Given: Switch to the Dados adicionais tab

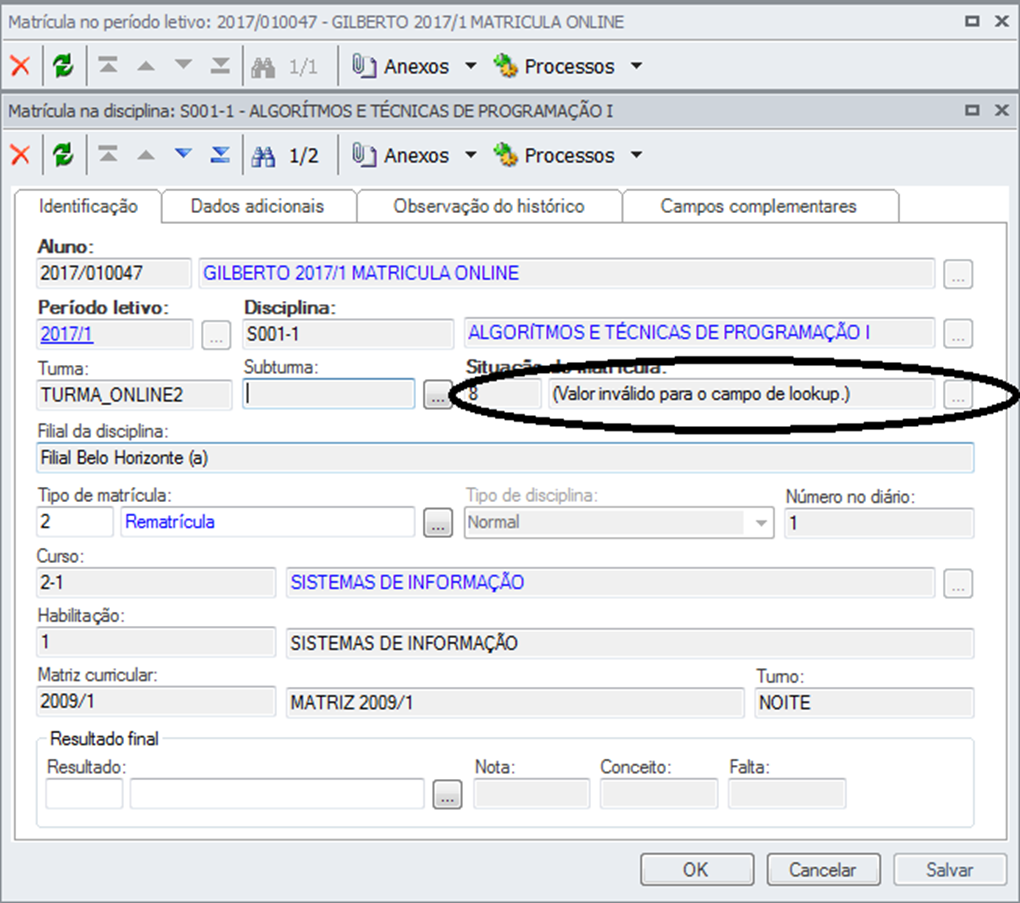Looking at the screenshot, I should (x=258, y=206).
